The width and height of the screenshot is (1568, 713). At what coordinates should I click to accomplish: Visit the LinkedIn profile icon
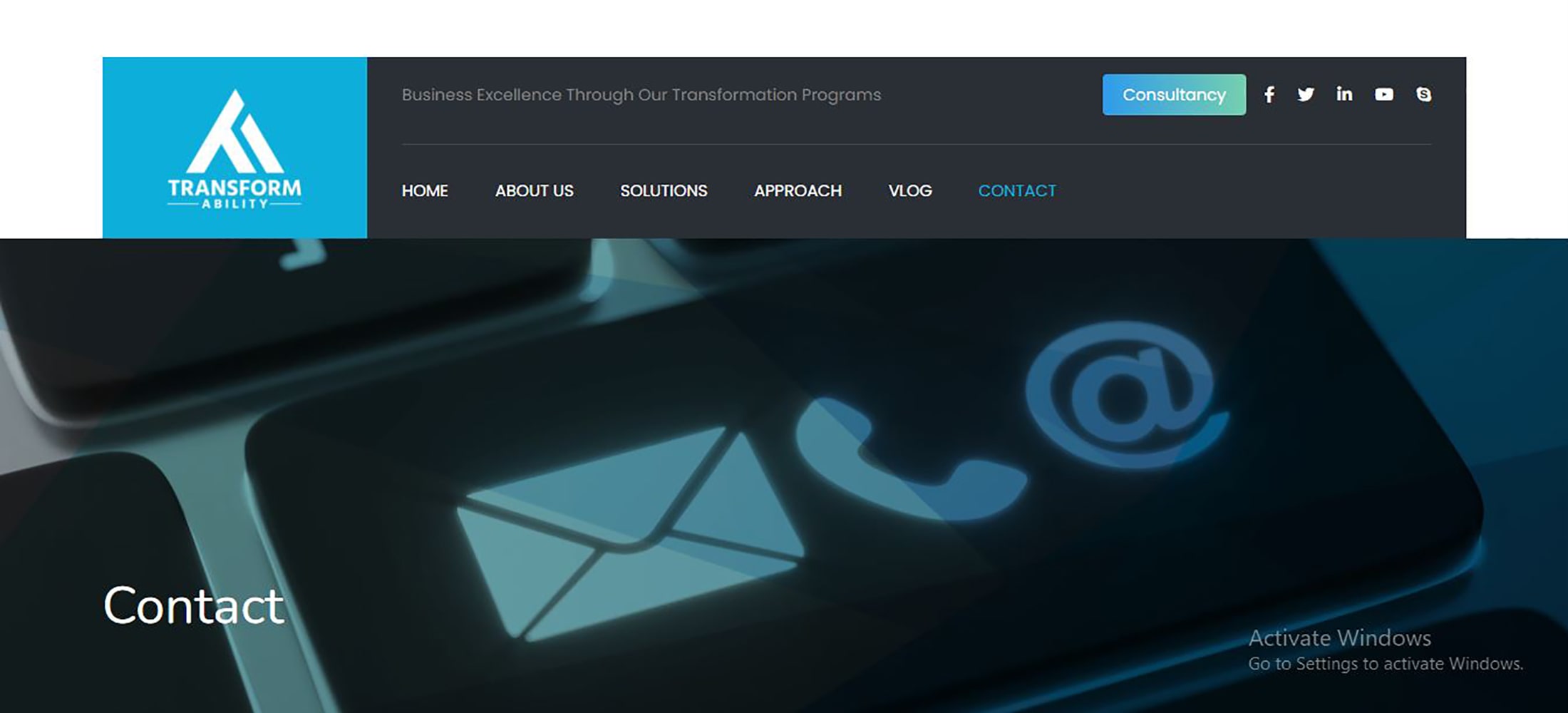coord(1344,94)
